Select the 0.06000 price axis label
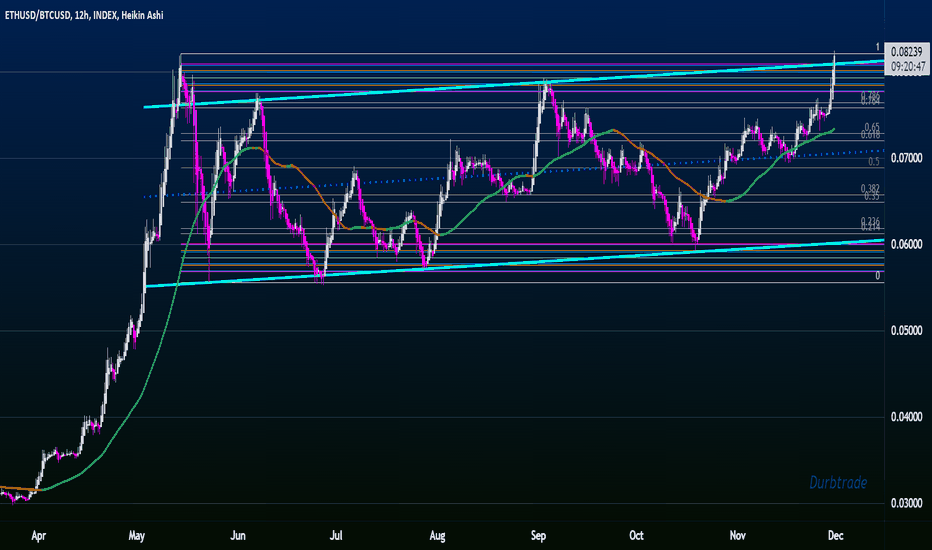This screenshot has width=932, height=550. [906, 244]
